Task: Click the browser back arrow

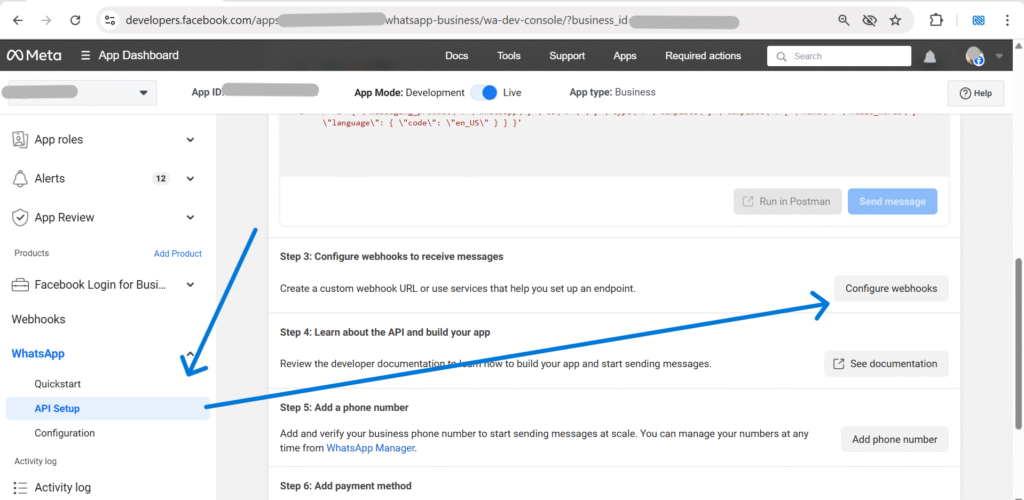Action: pos(17,19)
